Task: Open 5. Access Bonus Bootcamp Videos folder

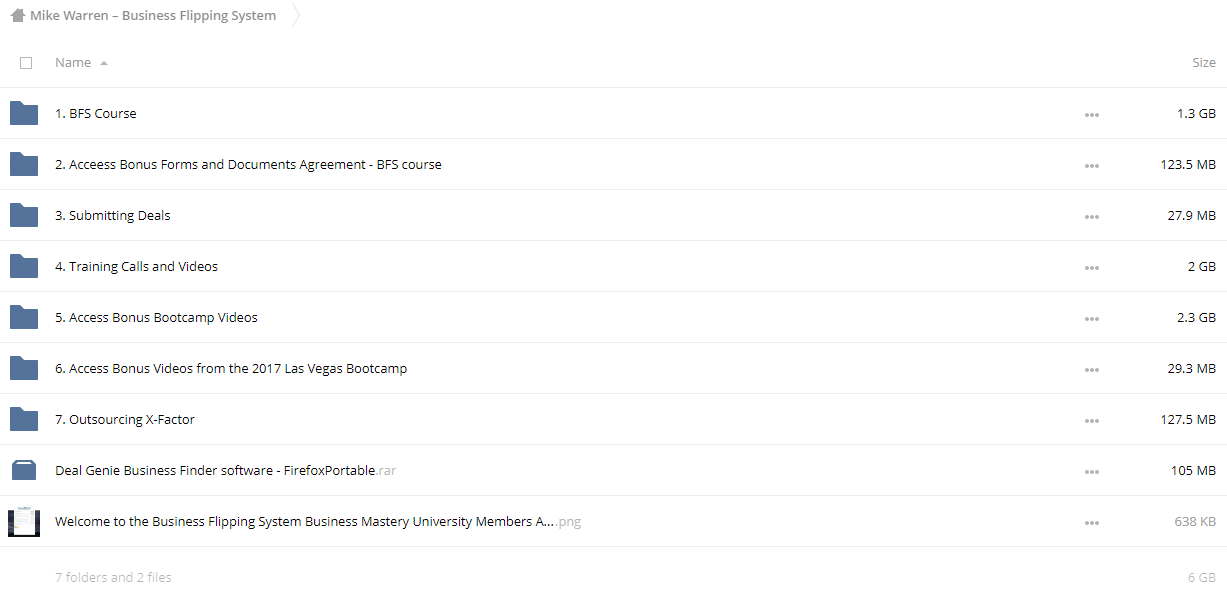Action: point(156,317)
